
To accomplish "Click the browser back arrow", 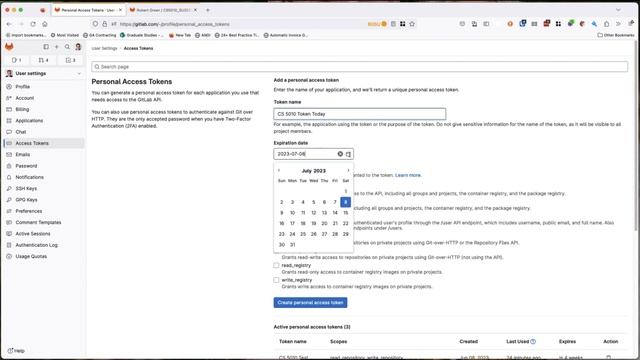I will 9,24.
